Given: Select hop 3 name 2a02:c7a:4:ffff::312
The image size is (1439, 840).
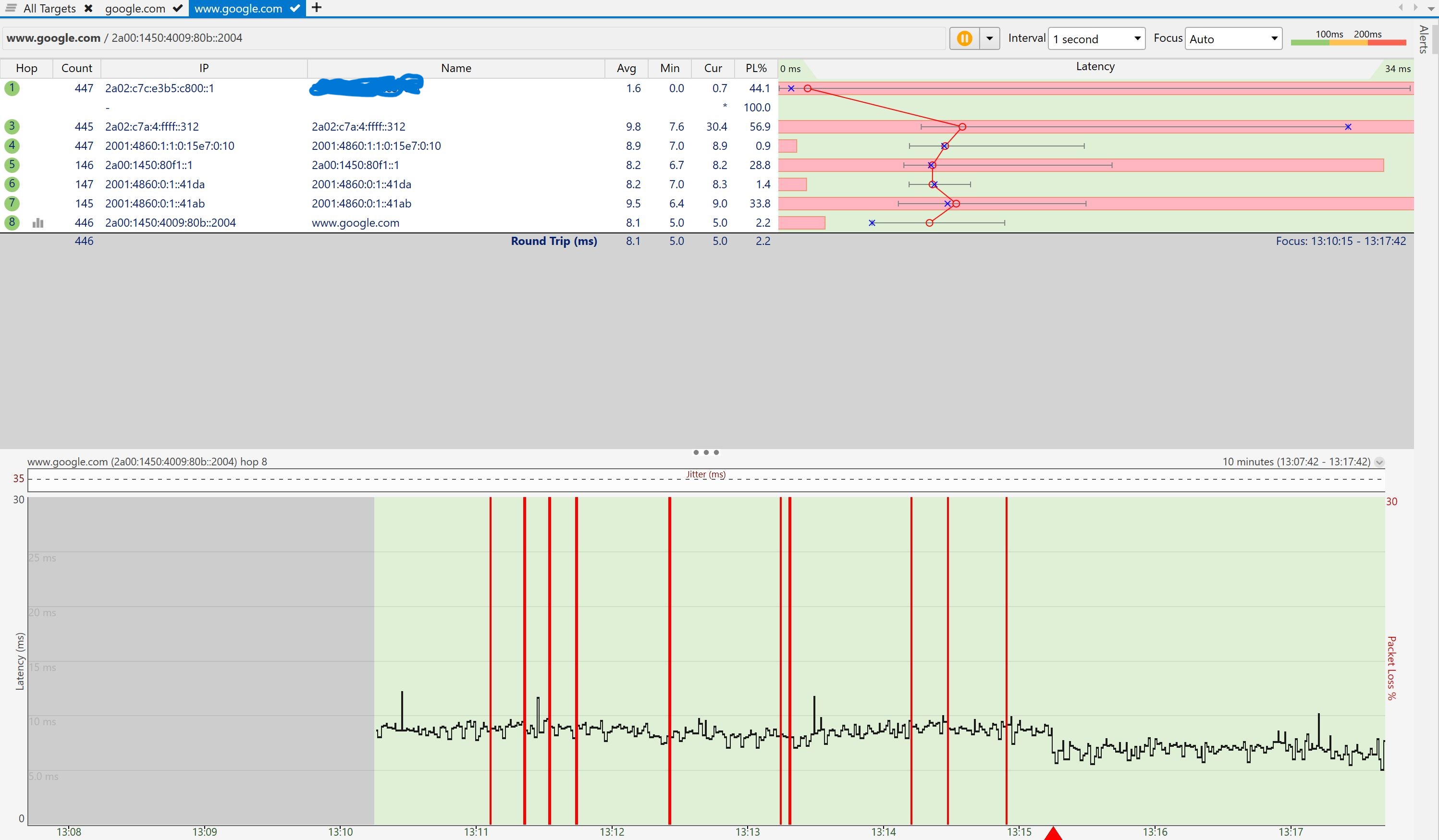Looking at the screenshot, I should [358, 127].
